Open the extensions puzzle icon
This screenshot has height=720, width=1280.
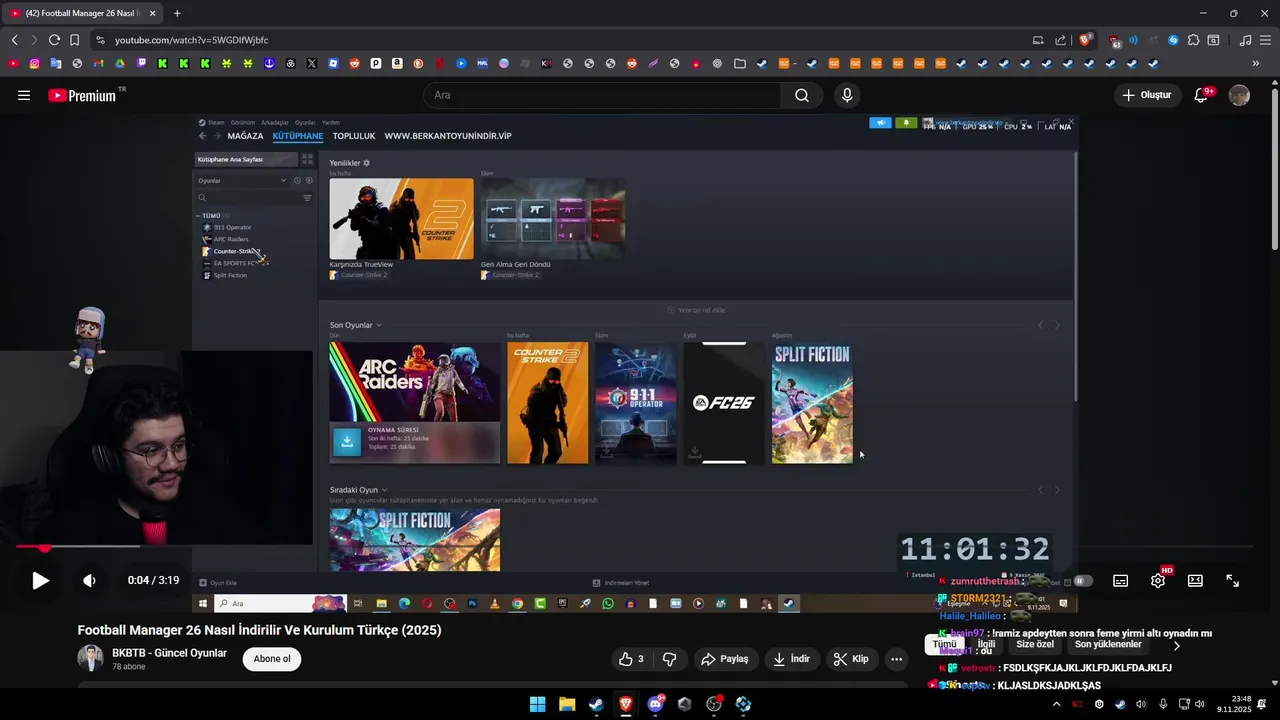(x=1193, y=40)
